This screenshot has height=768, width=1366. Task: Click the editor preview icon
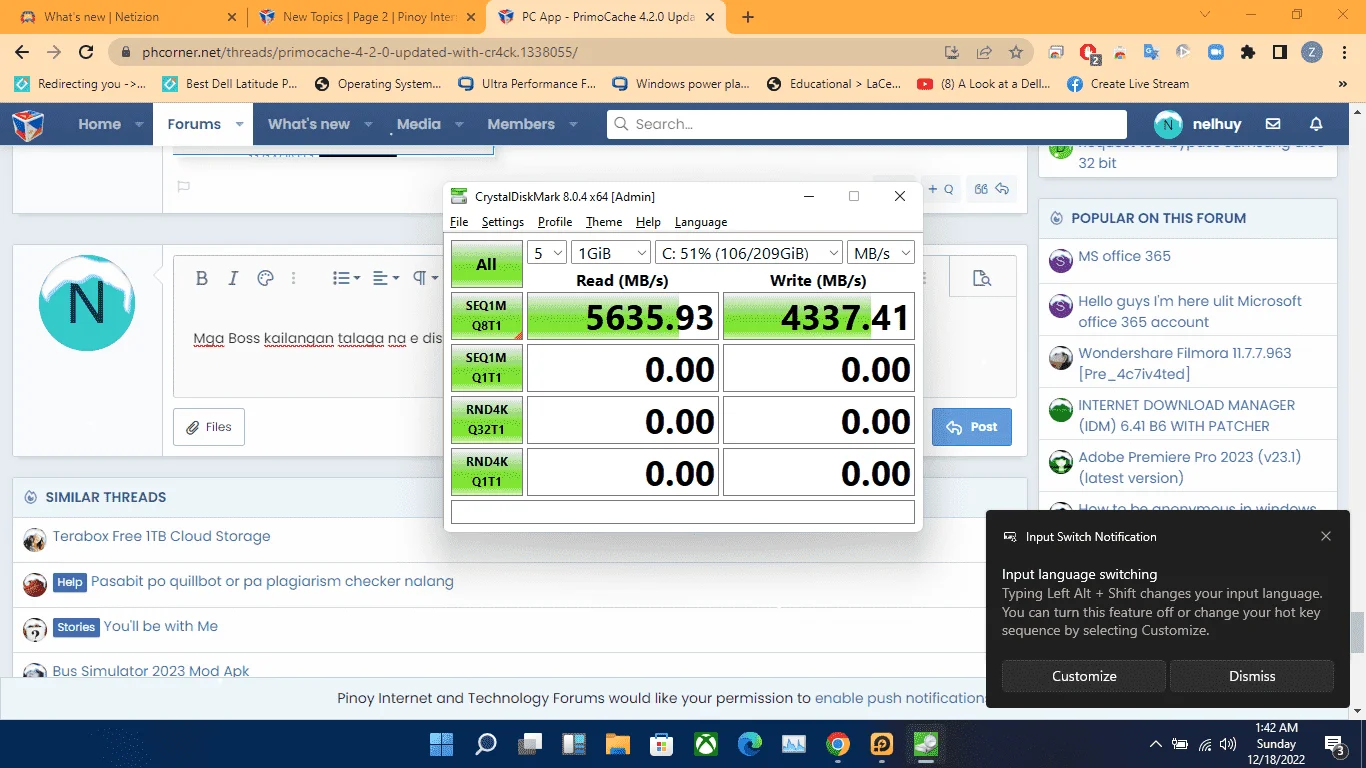pyautogui.click(x=982, y=278)
